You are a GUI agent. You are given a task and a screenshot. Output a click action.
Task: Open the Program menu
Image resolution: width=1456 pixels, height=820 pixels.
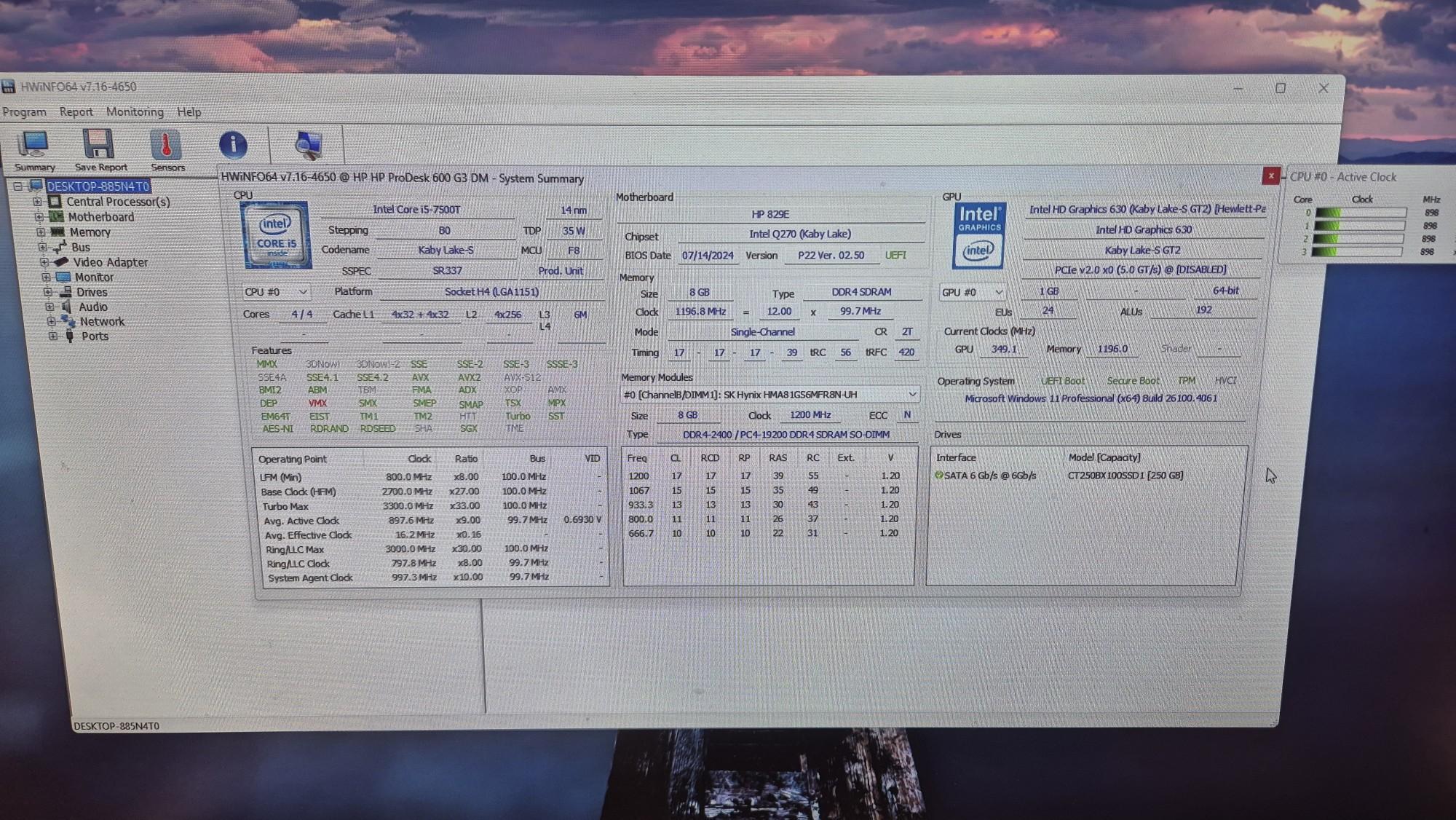tap(24, 111)
